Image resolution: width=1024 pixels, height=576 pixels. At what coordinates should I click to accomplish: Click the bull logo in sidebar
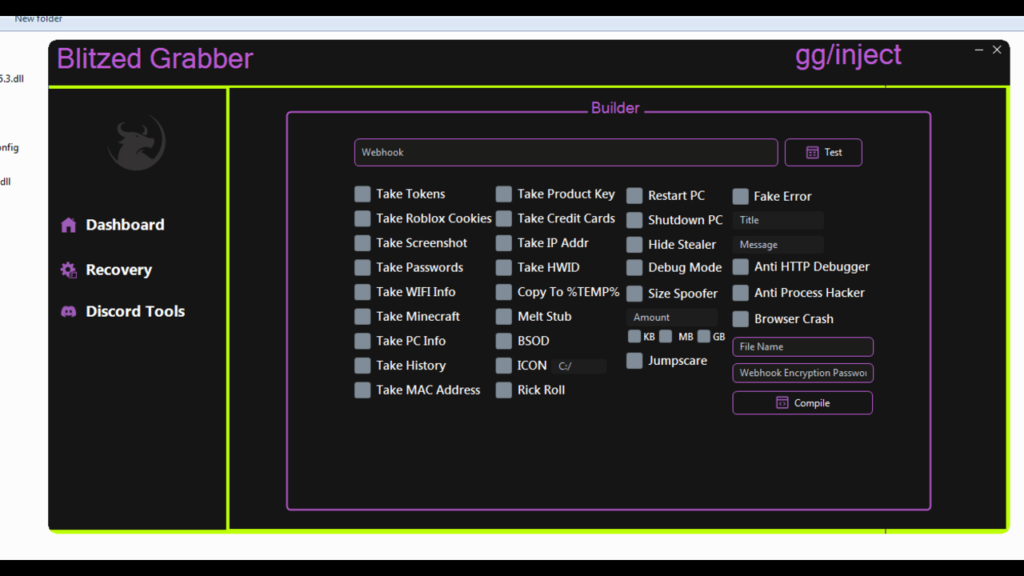pos(136,142)
